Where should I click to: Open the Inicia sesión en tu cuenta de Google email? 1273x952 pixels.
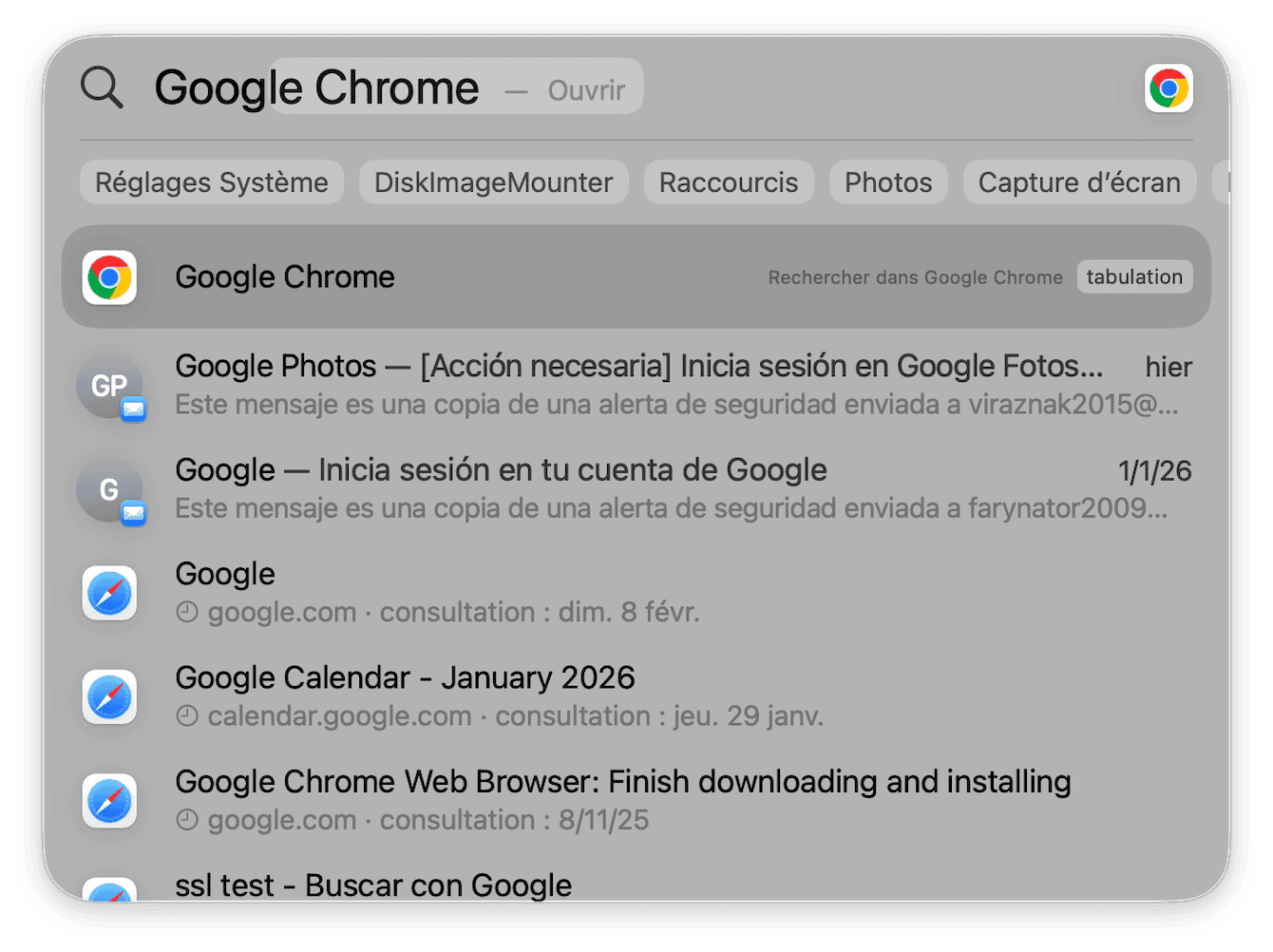(x=636, y=488)
